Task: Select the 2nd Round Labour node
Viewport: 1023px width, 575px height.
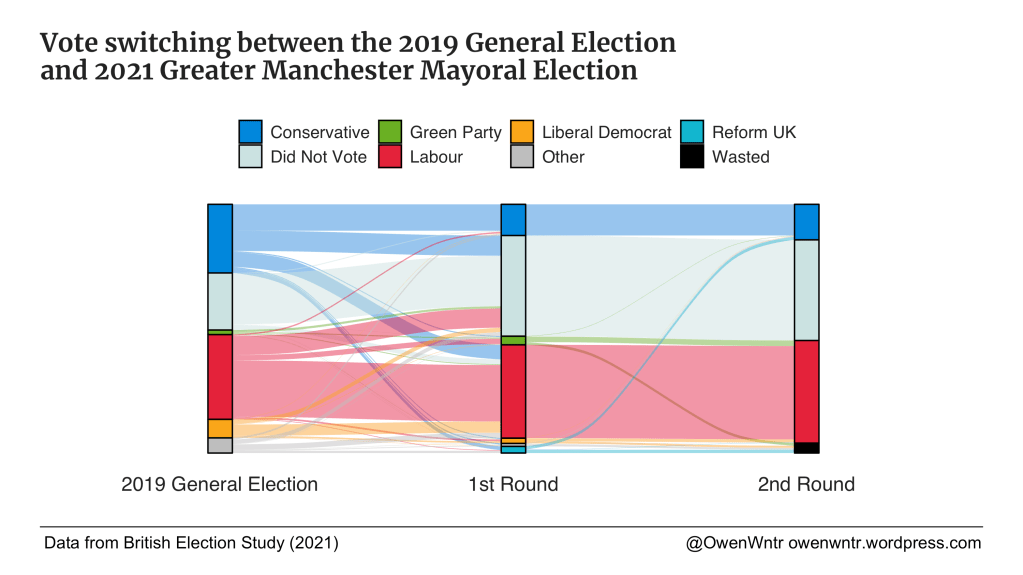Action: point(806,391)
